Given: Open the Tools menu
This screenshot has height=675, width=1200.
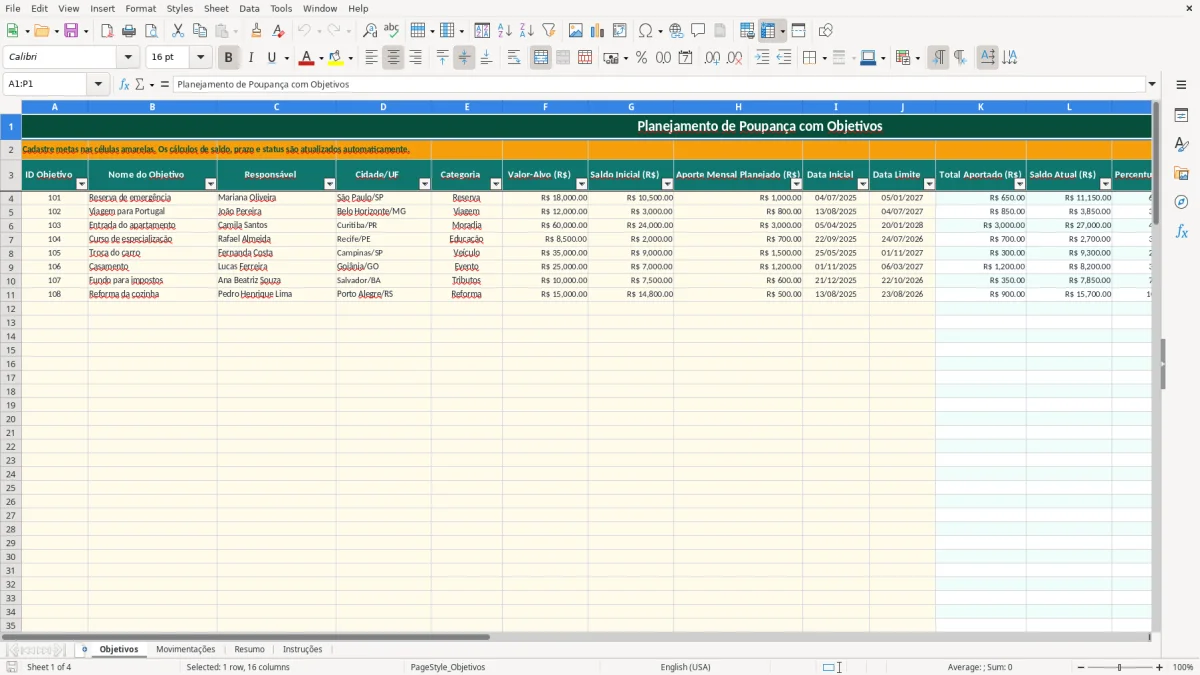Looking at the screenshot, I should point(281,8).
